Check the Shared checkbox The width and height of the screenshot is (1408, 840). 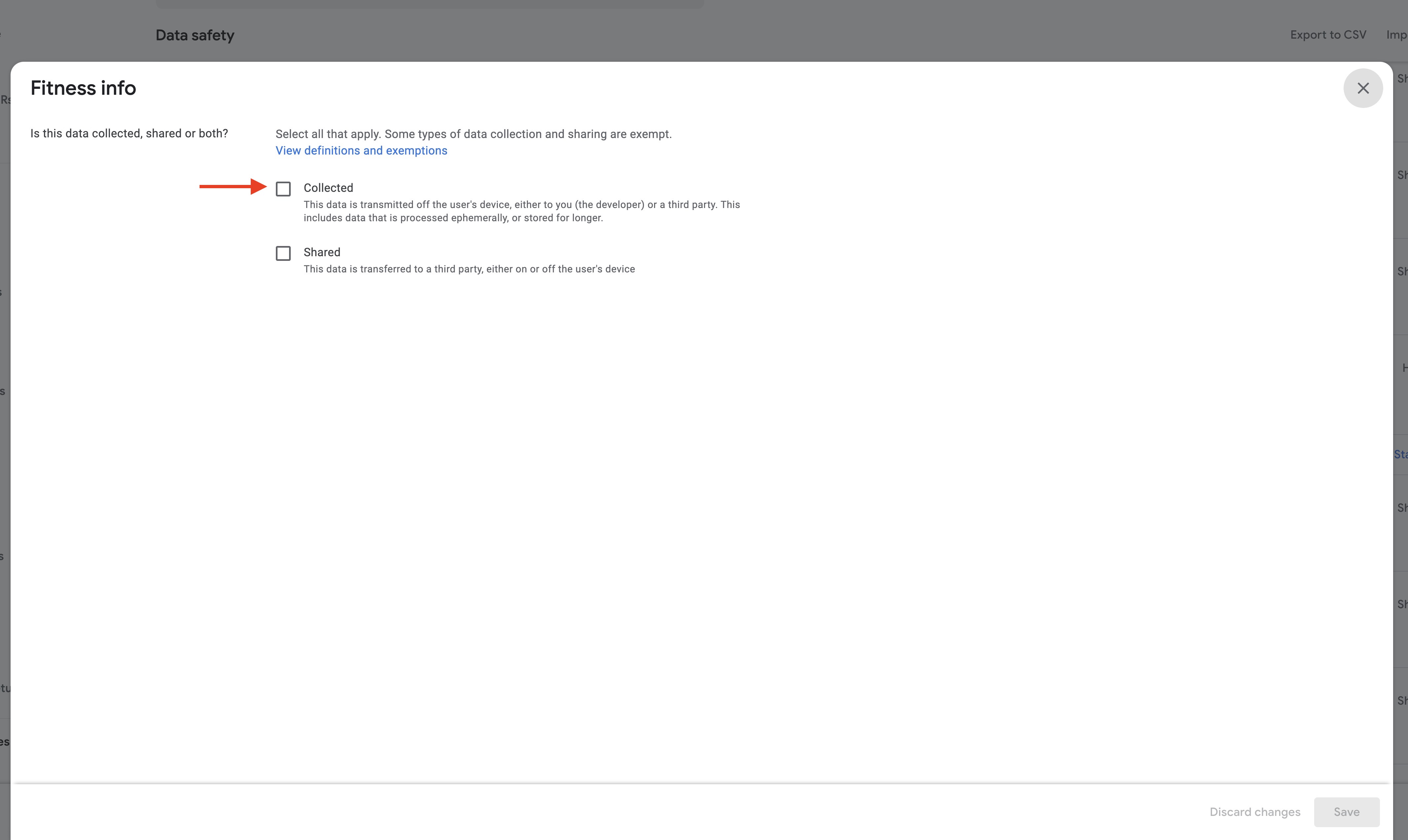pos(283,253)
